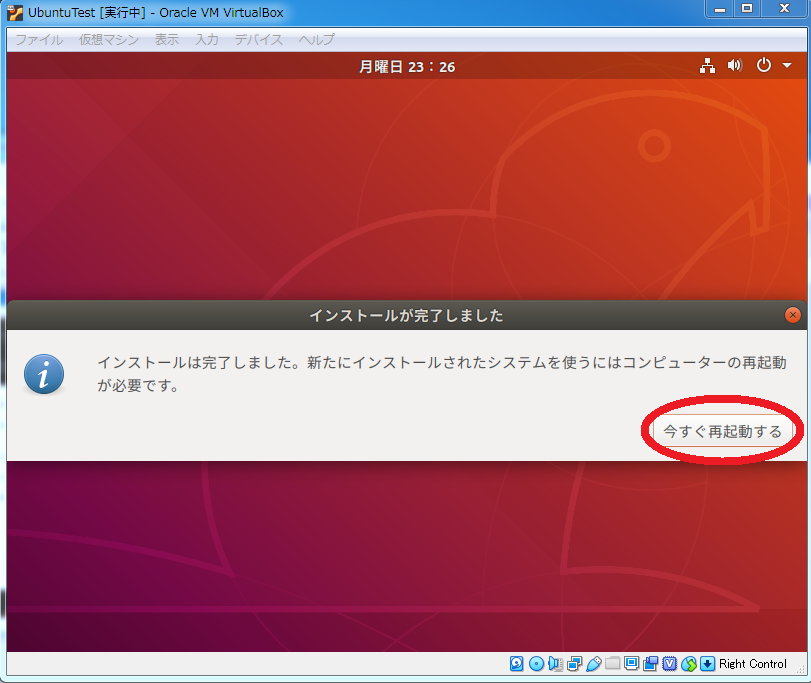Open the 入力 menu
Viewport: 811px width, 683px height.
(x=207, y=40)
